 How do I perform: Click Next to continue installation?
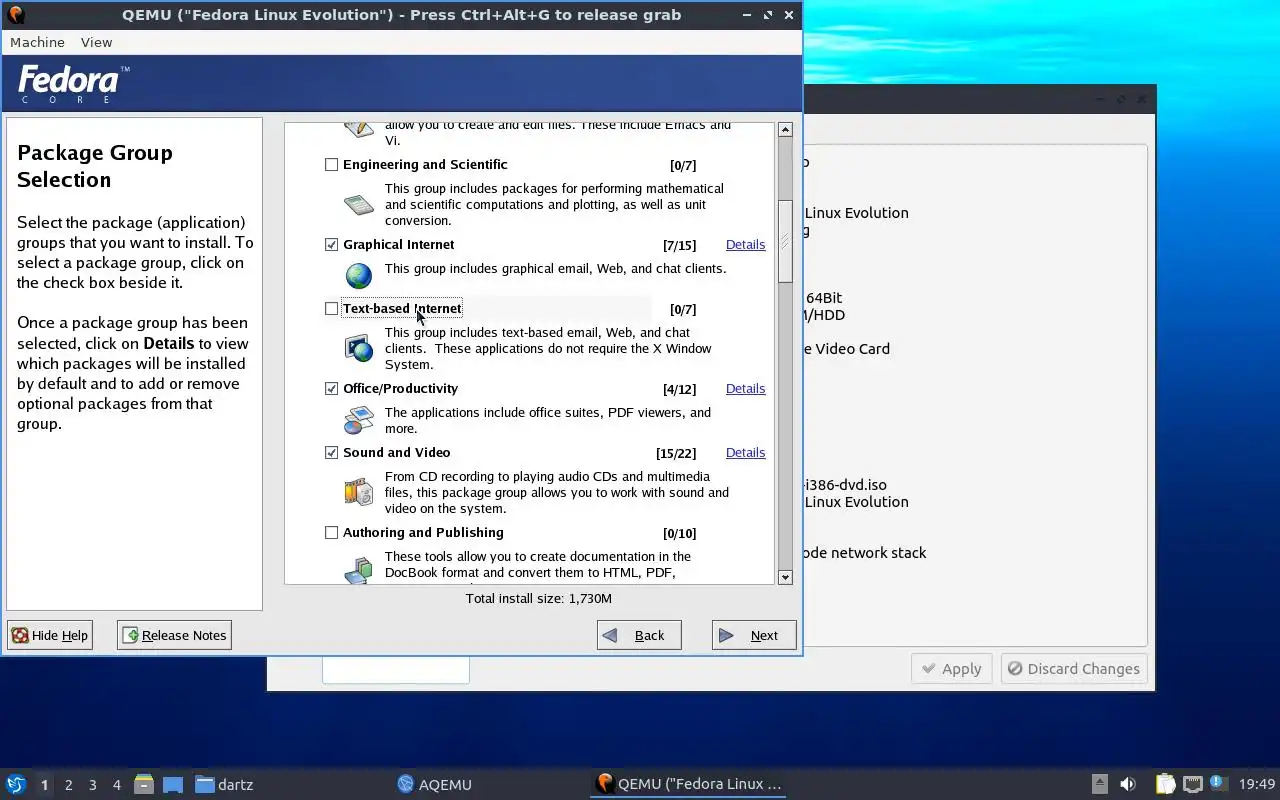754,635
